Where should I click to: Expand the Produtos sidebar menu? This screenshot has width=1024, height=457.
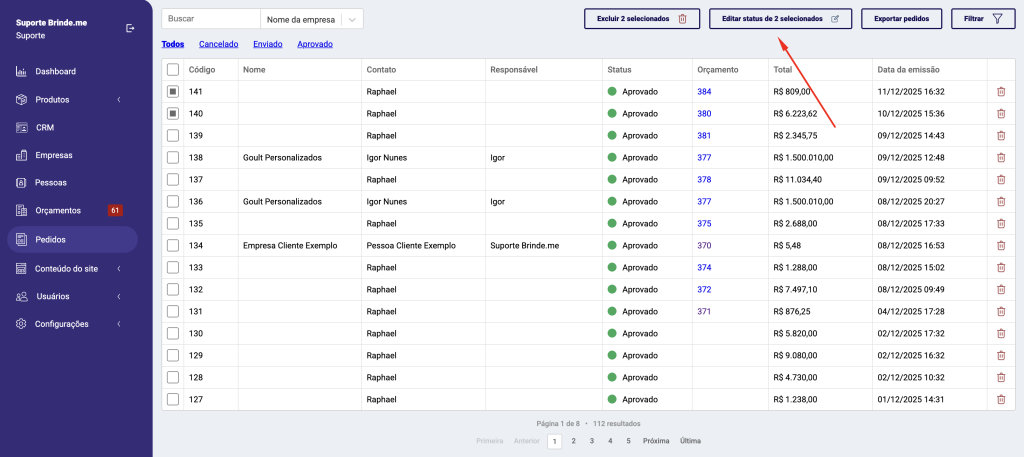(118, 99)
